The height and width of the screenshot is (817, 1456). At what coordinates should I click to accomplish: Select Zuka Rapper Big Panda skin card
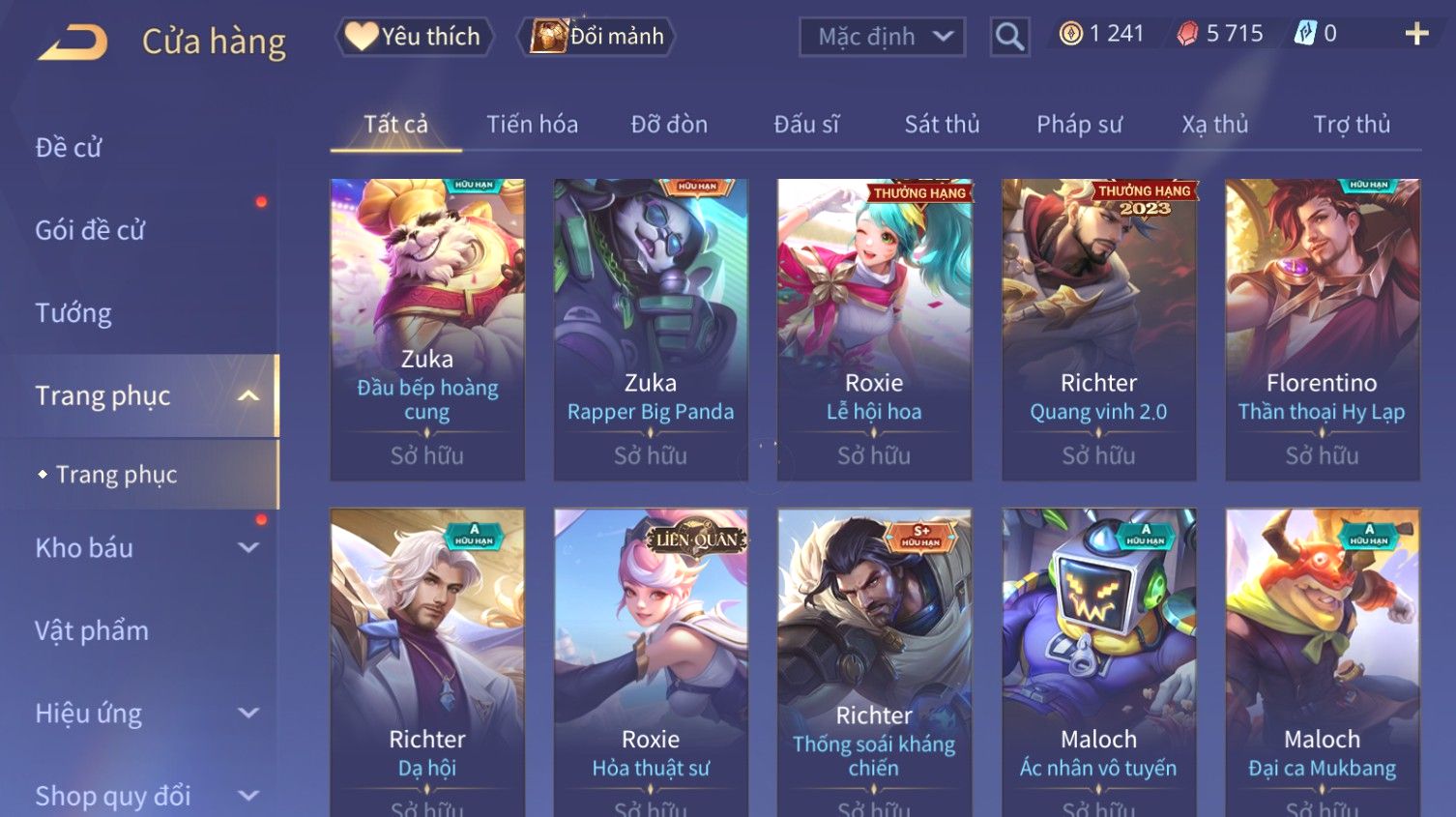651,329
